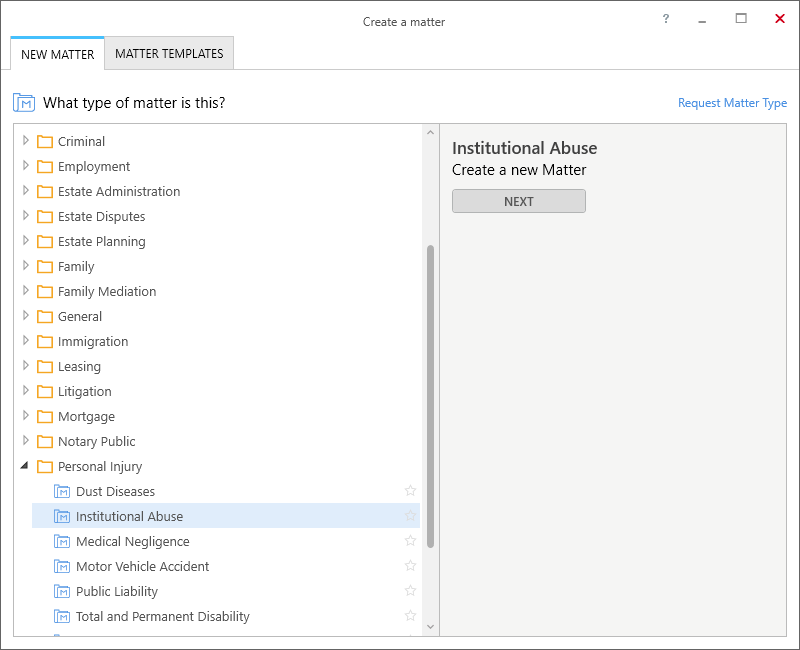Image resolution: width=800 pixels, height=650 pixels.
Task: Favorite Dust Diseases with its star
Action: 410,491
